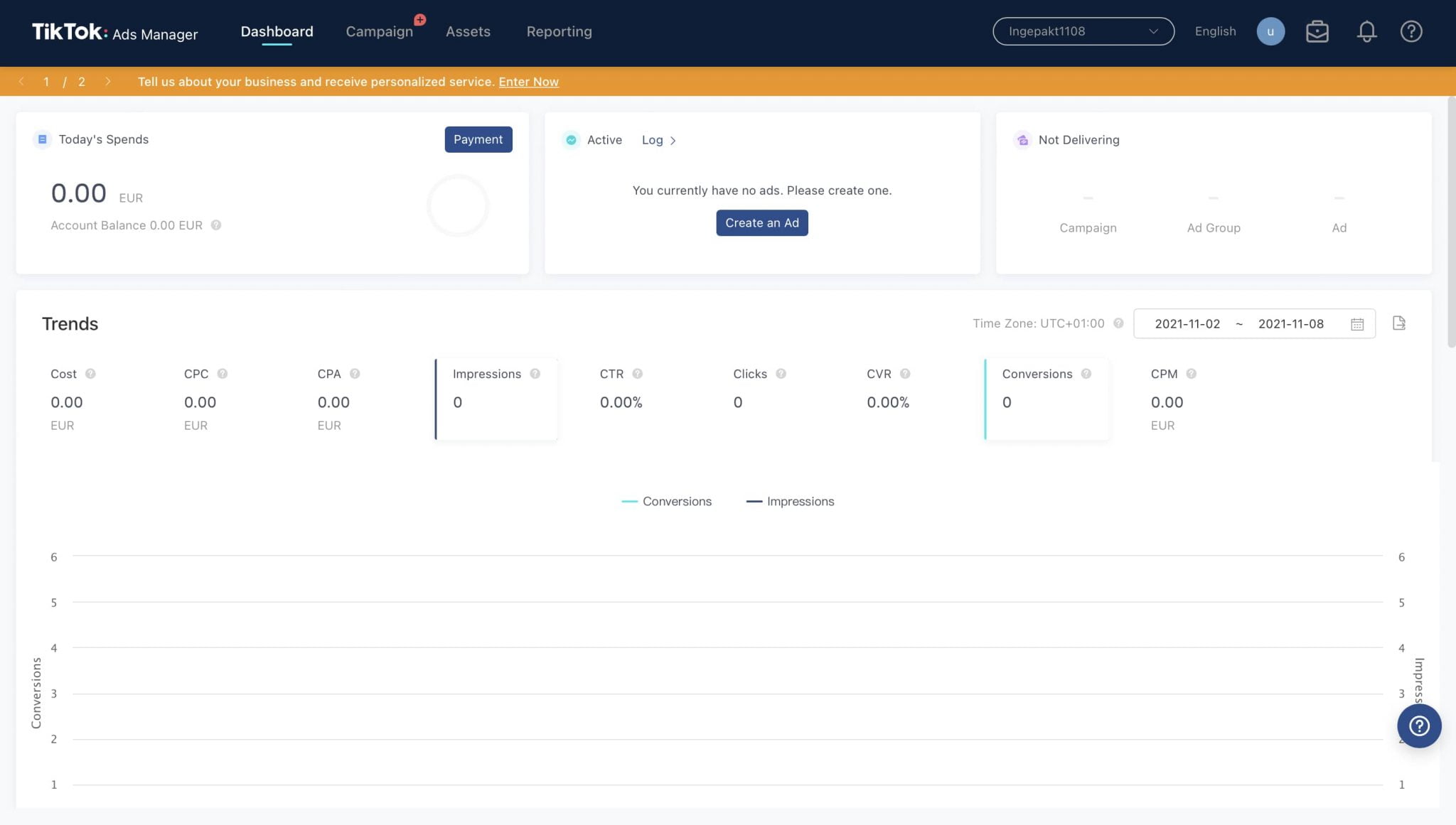Viewport: 1456px width, 825px height.
Task: Open the Reporting tab
Action: click(559, 31)
